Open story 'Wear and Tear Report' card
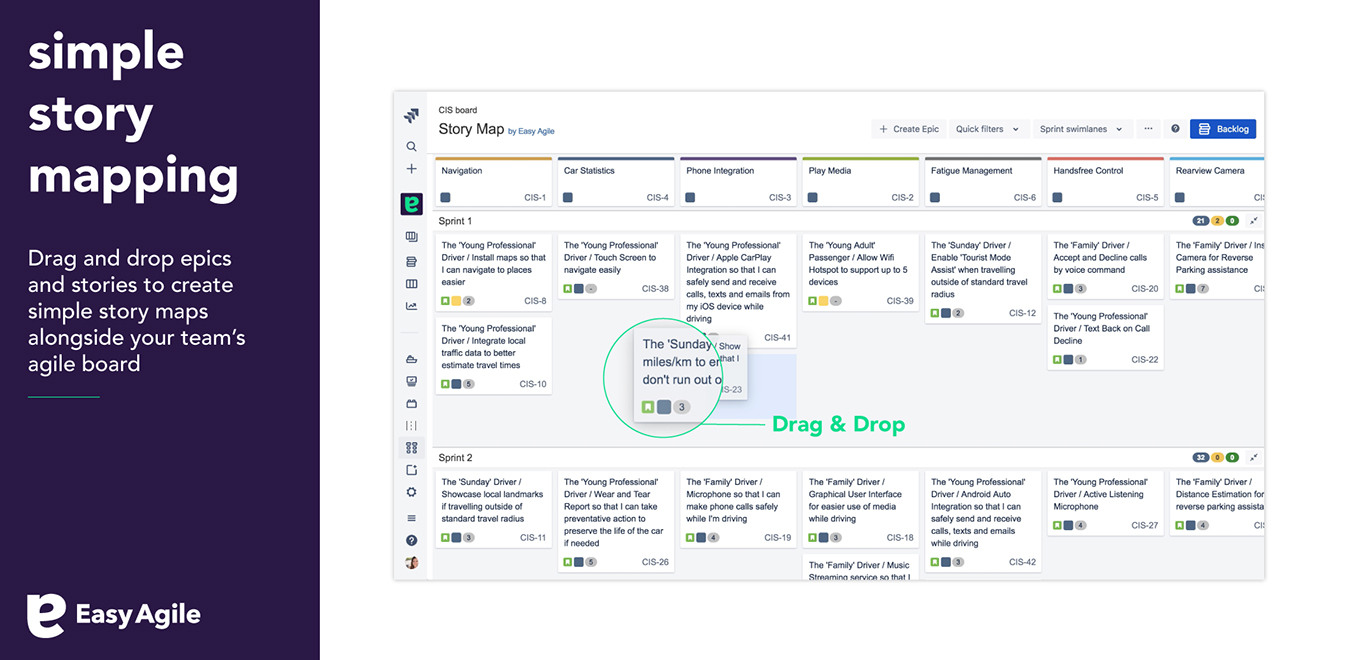Viewport: 1350px width, 660px height. (x=616, y=522)
